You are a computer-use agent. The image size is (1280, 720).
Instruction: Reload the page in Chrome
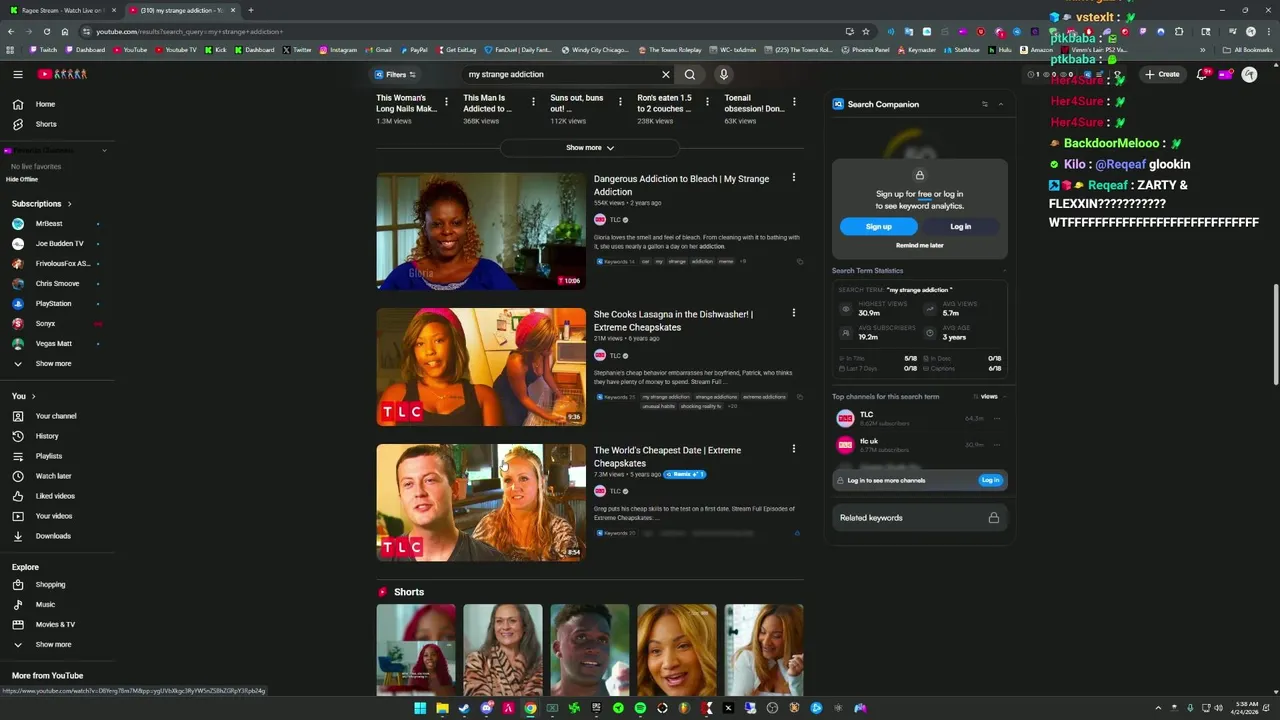(46, 31)
